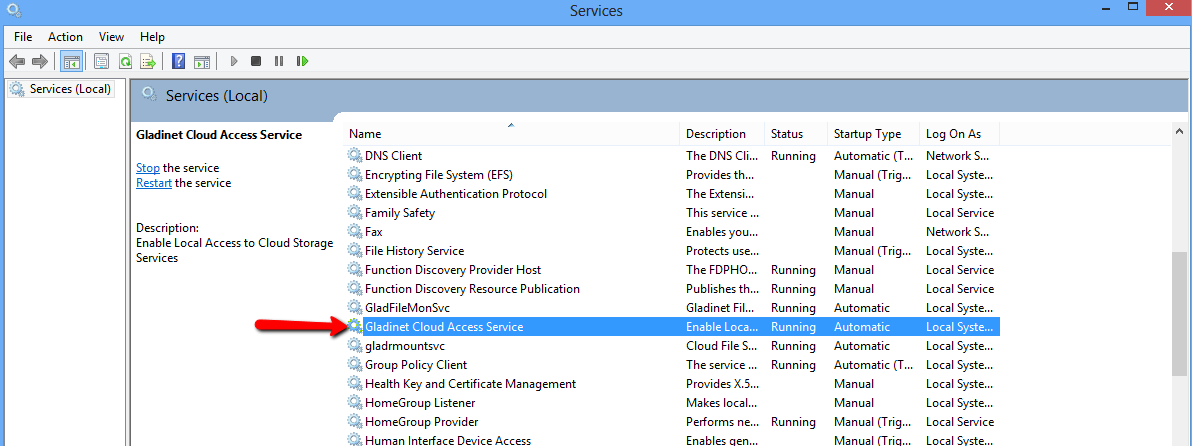
Task: Click the Stop Service square icon
Action: 256,61
